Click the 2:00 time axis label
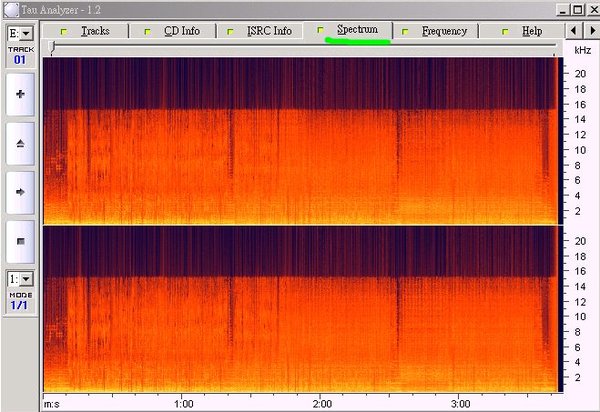600x412 pixels. [x=322, y=404]
